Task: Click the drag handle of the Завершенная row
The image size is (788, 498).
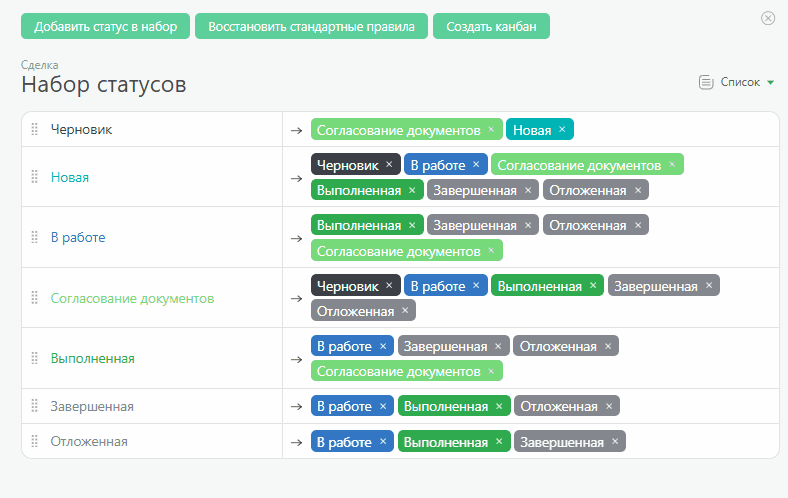Action: coord(35,406)
